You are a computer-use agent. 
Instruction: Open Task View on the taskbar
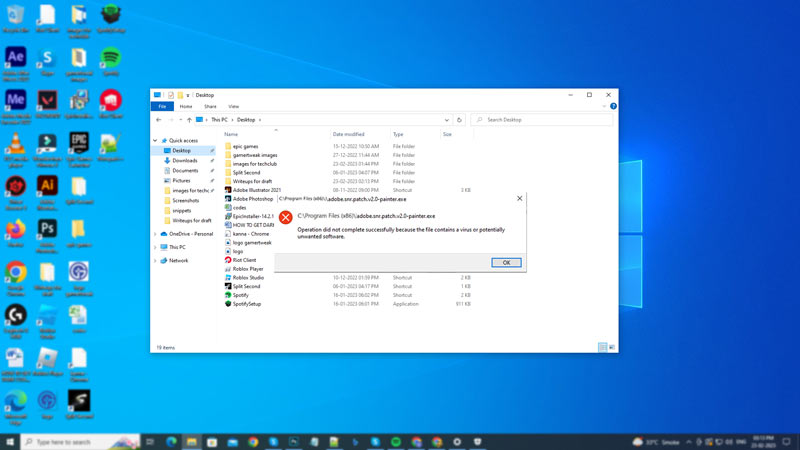[x=150, y=441]
